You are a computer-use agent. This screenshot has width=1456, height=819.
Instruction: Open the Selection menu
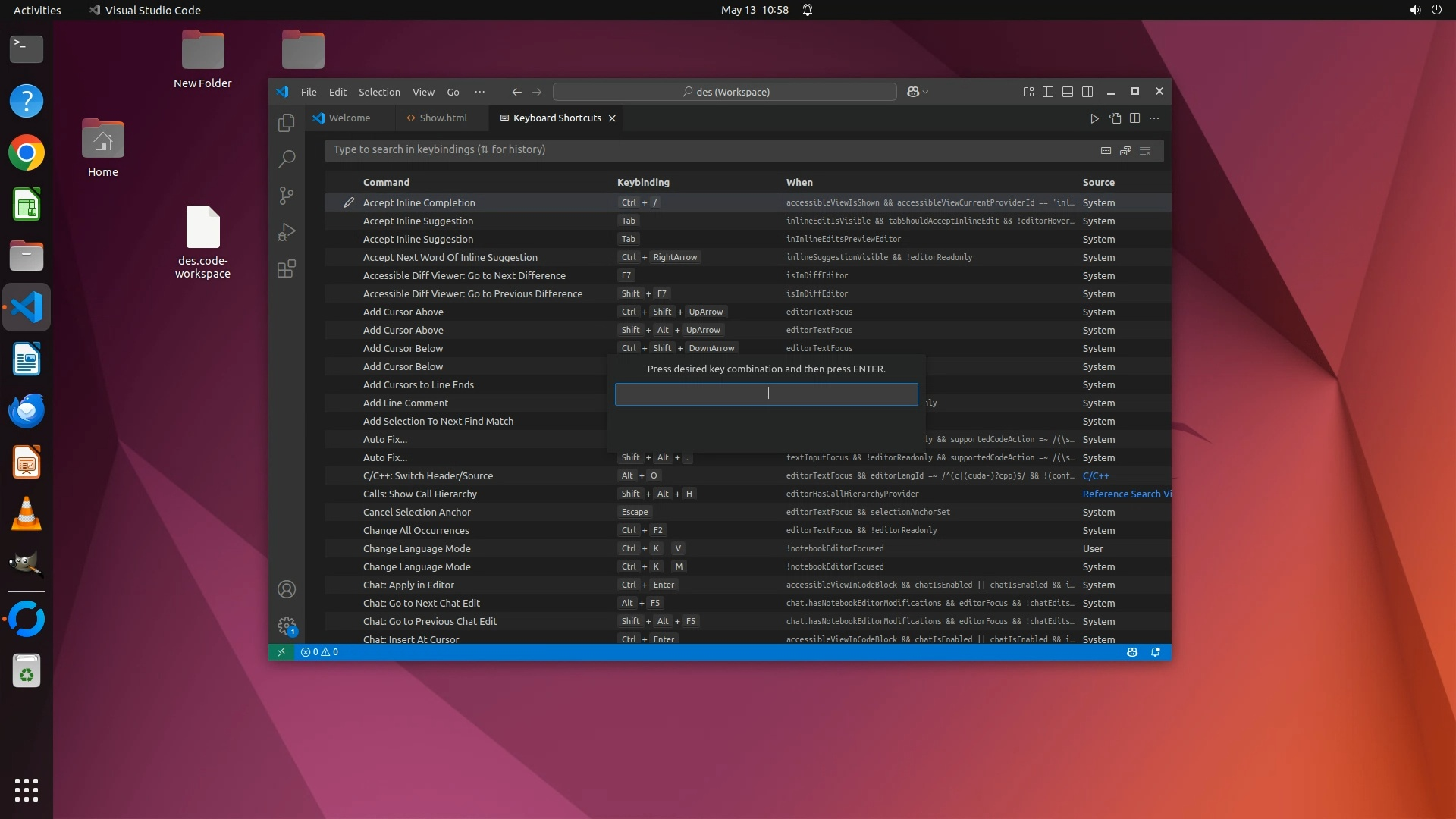(x=379, y=92)
